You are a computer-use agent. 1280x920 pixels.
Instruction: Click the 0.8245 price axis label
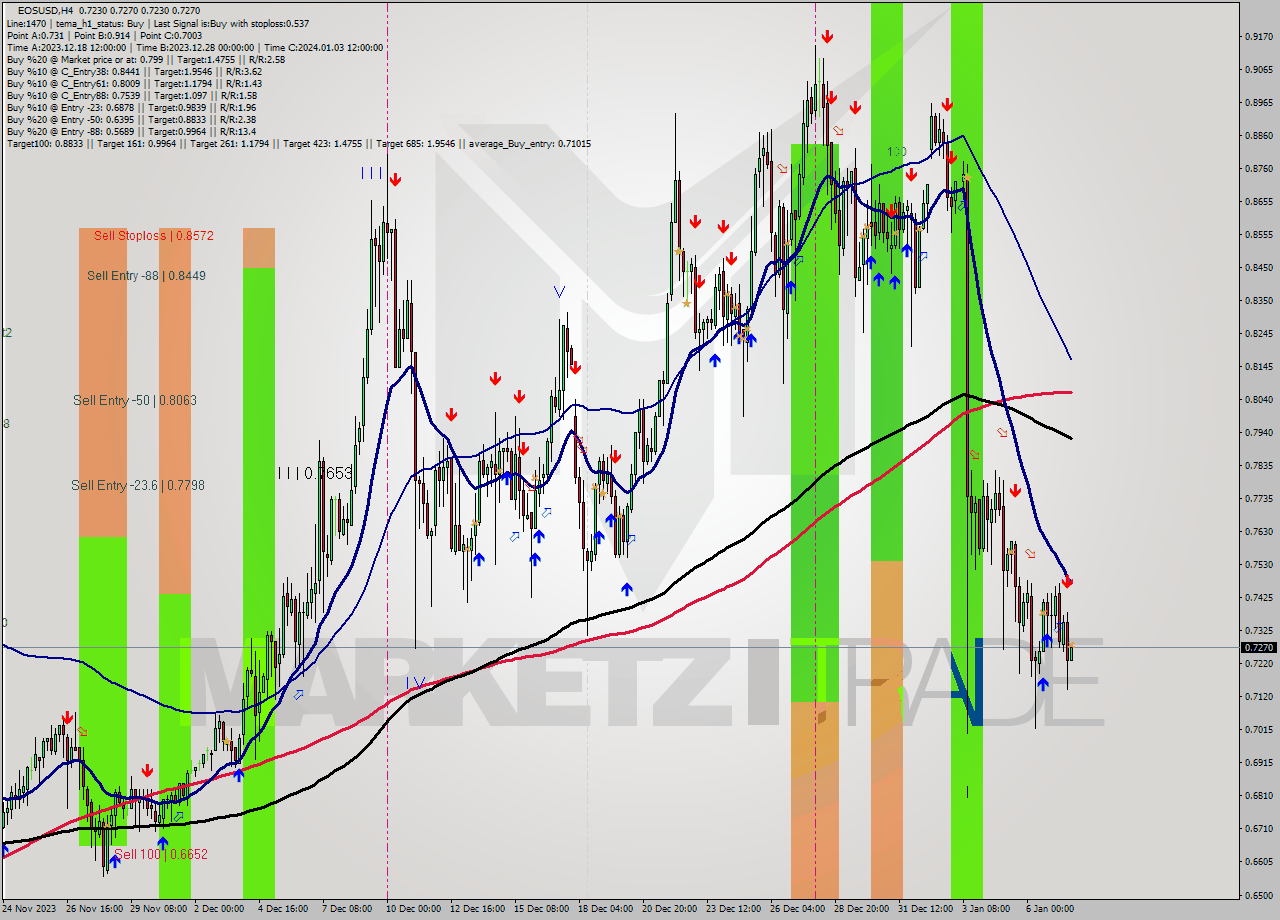click(1258, 334)
